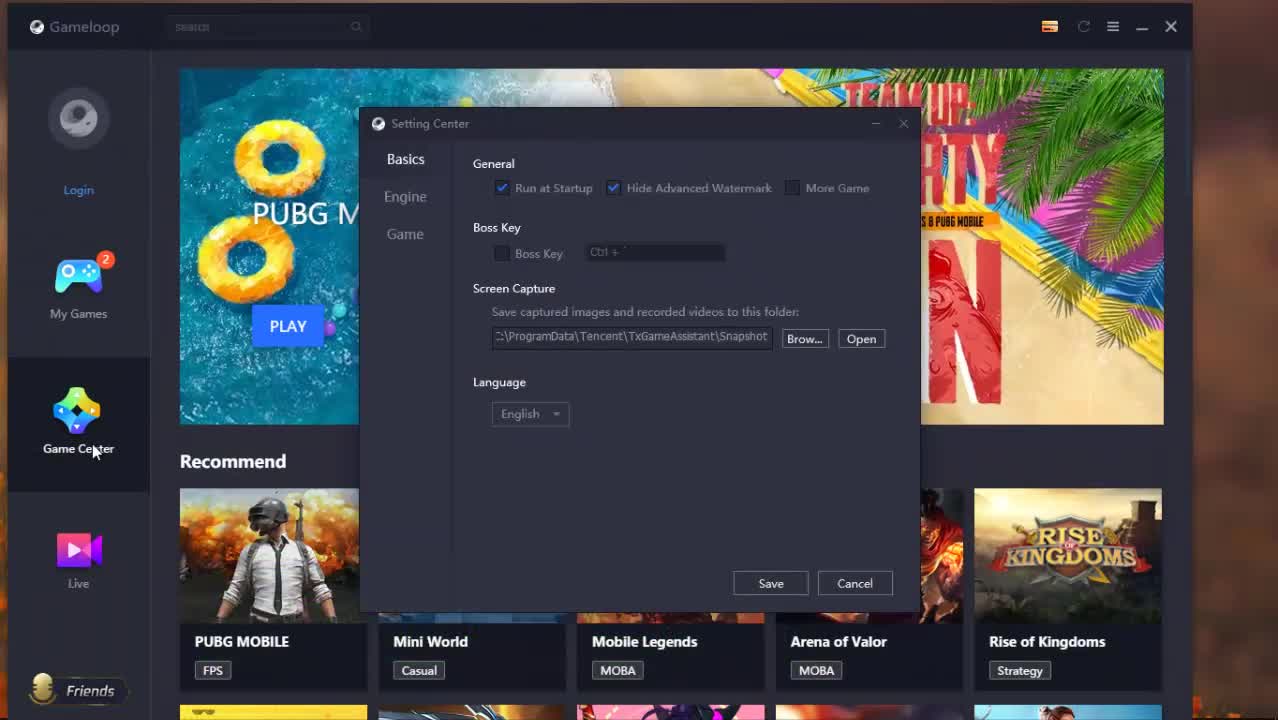1278x720 pixels.
Task: Click the refresh icon in Gameloop title bar
Action: 1083,27
